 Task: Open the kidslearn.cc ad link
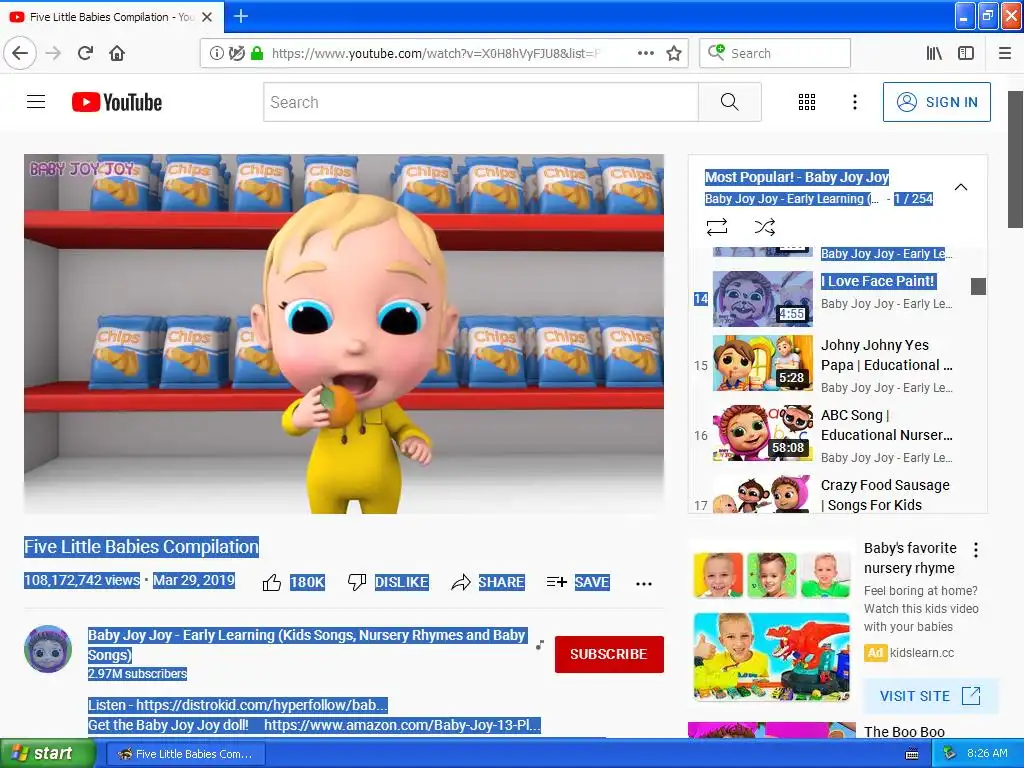921,652
